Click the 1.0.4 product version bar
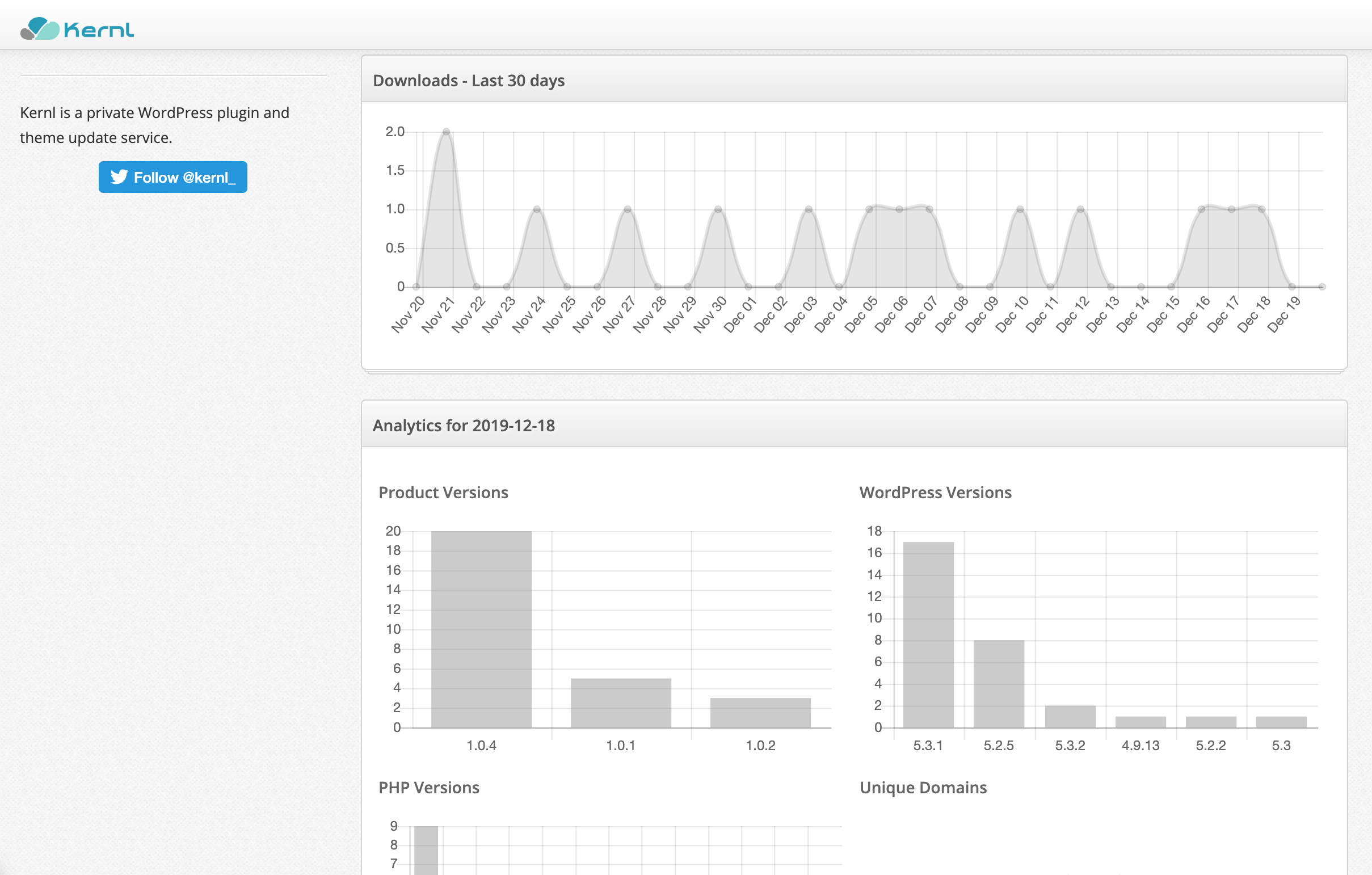This screenshot has width=1372, height=875. coord(481,629)
